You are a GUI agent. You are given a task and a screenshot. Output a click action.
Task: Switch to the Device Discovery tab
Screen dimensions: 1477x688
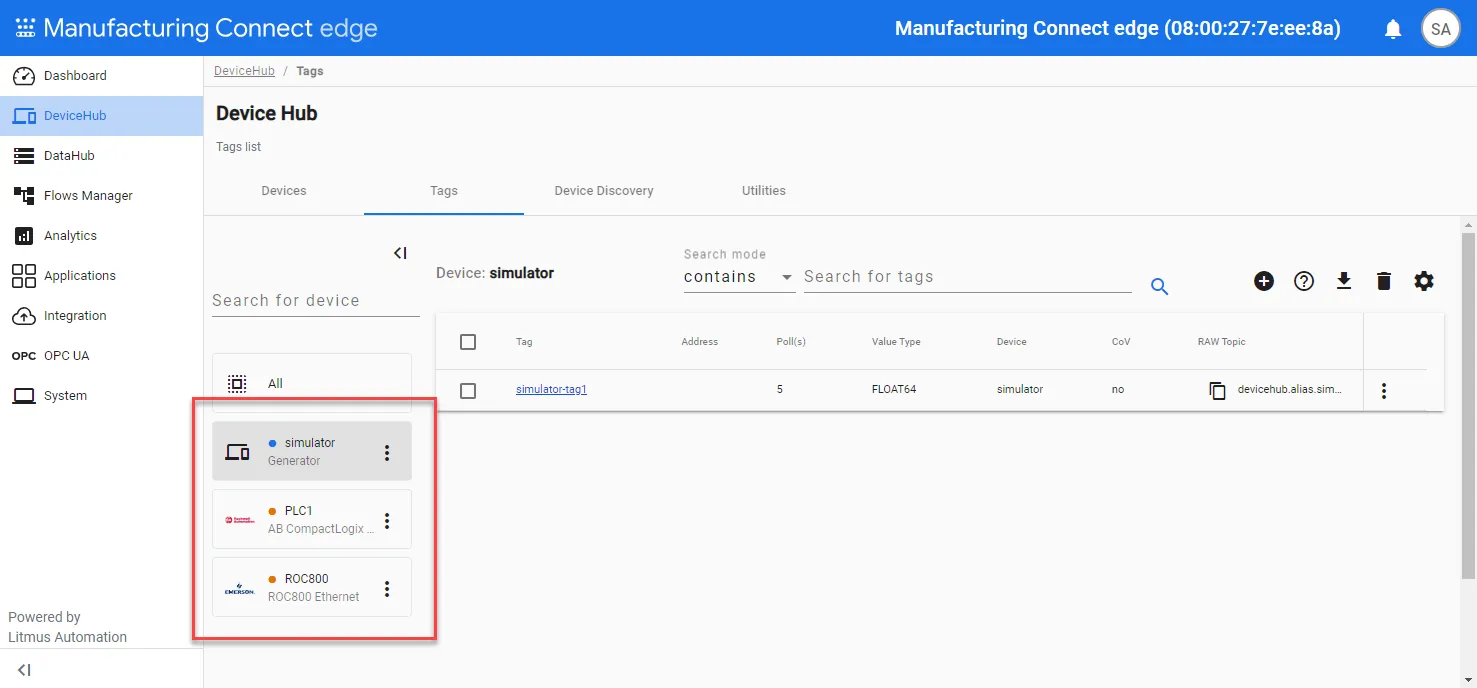(604, 191)
